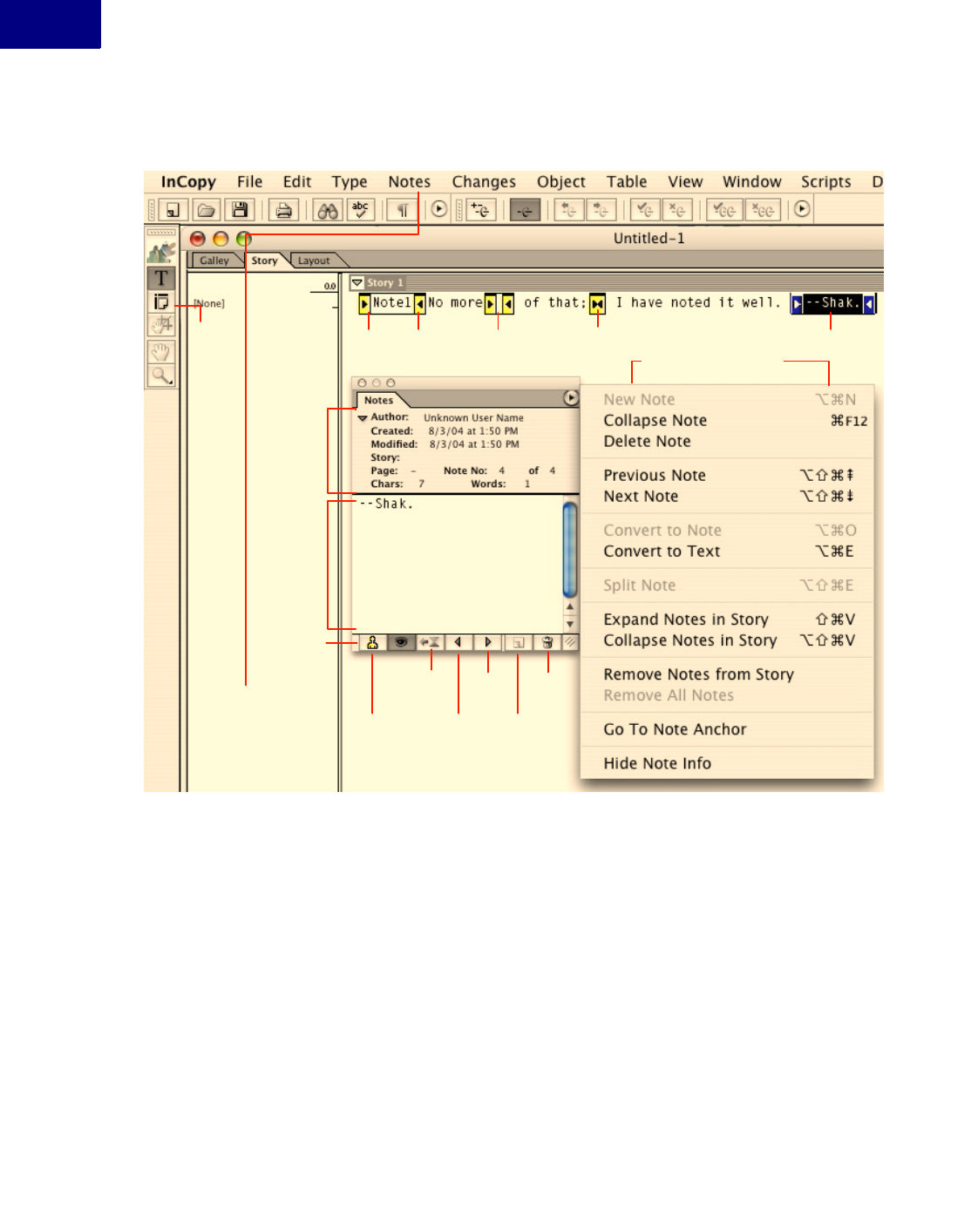Open the Changes menu
Image resolution: width=971 pixels, height=1232 pixels.
484,182
